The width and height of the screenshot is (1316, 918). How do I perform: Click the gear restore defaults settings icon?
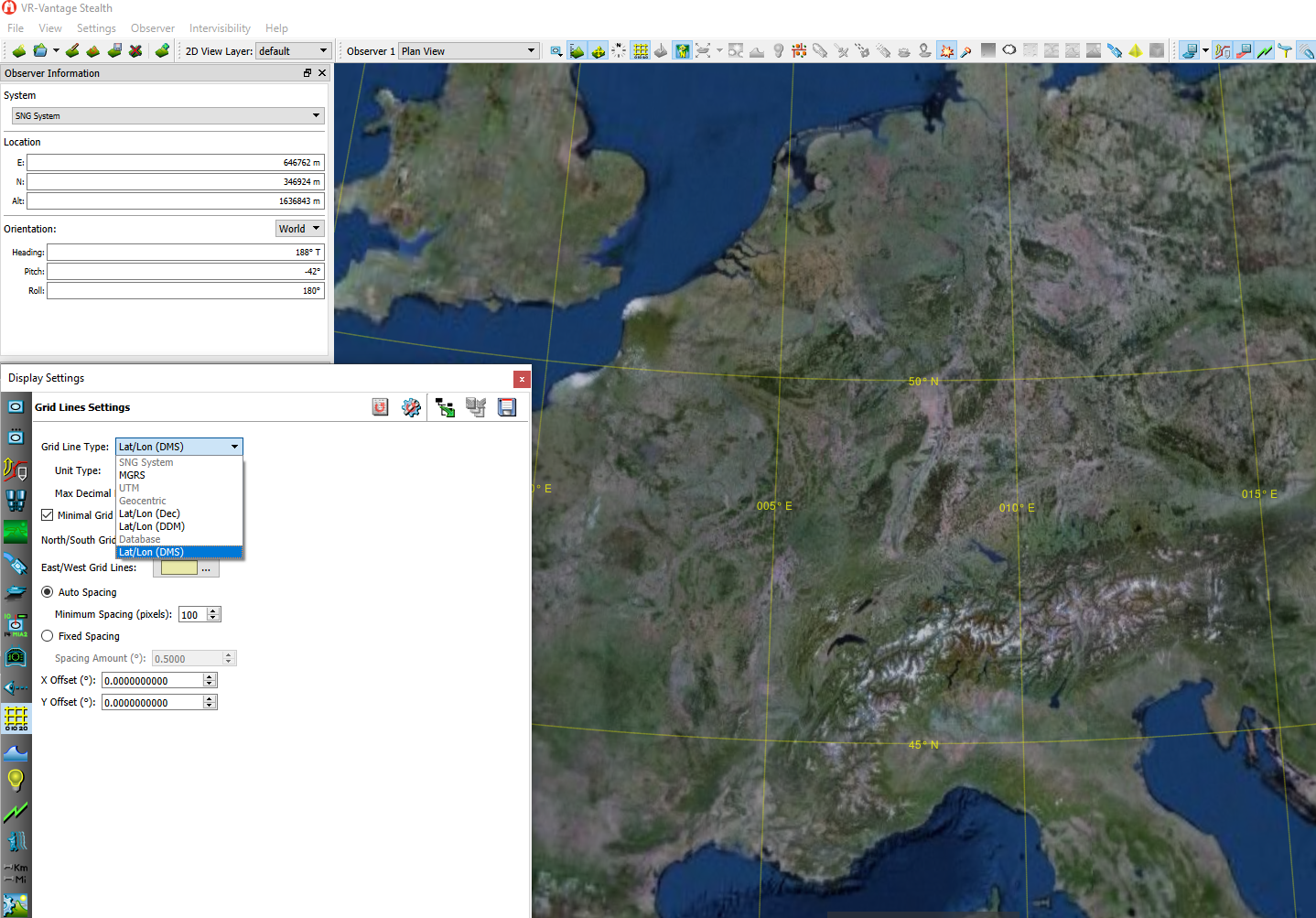pos(412,407)
